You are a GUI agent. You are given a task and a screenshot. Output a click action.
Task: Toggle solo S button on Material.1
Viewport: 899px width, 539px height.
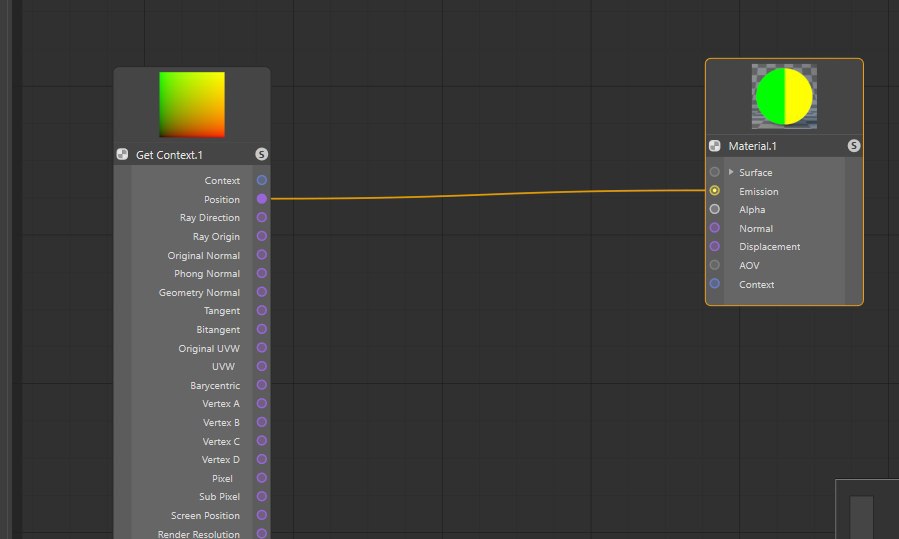[x=854, y=146]
